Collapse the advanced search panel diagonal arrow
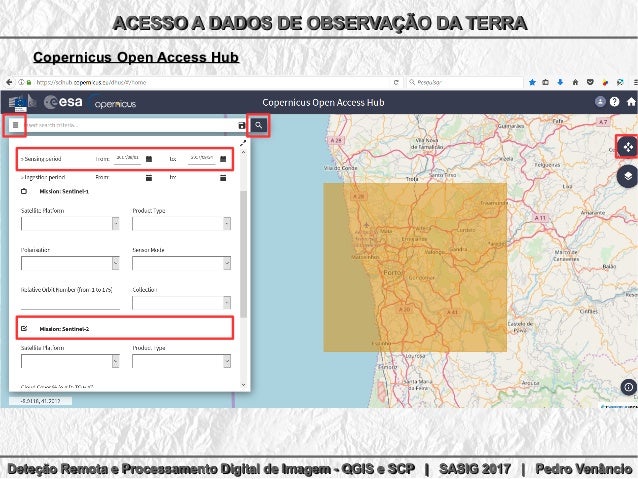Image resolution: width=638 pixels, height=479 pixels. coord(243,143)
